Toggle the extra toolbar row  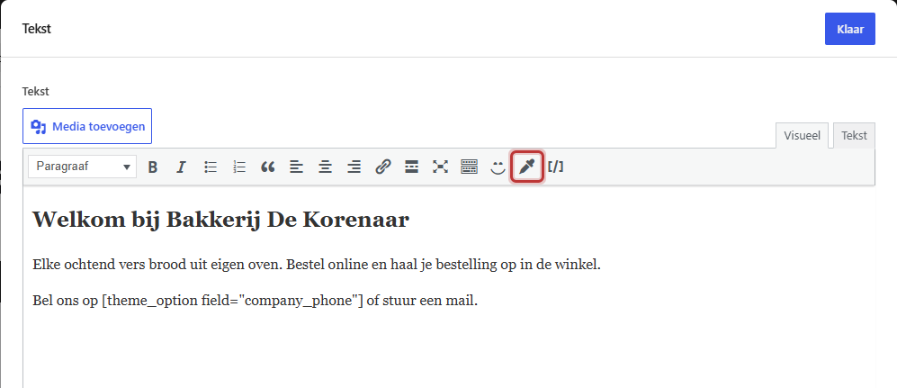point(469,167)
